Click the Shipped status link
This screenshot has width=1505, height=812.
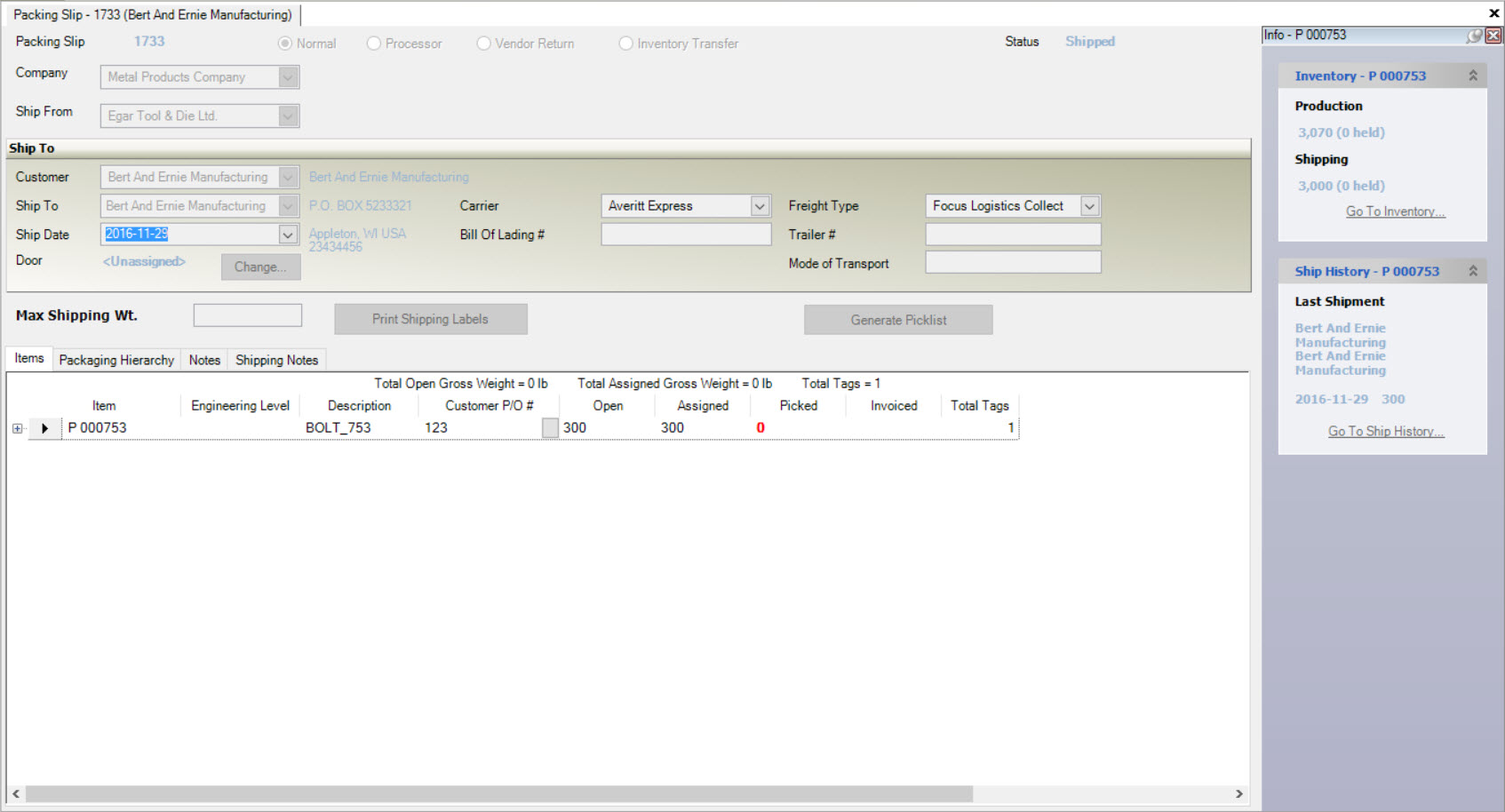click(1090, 42)
